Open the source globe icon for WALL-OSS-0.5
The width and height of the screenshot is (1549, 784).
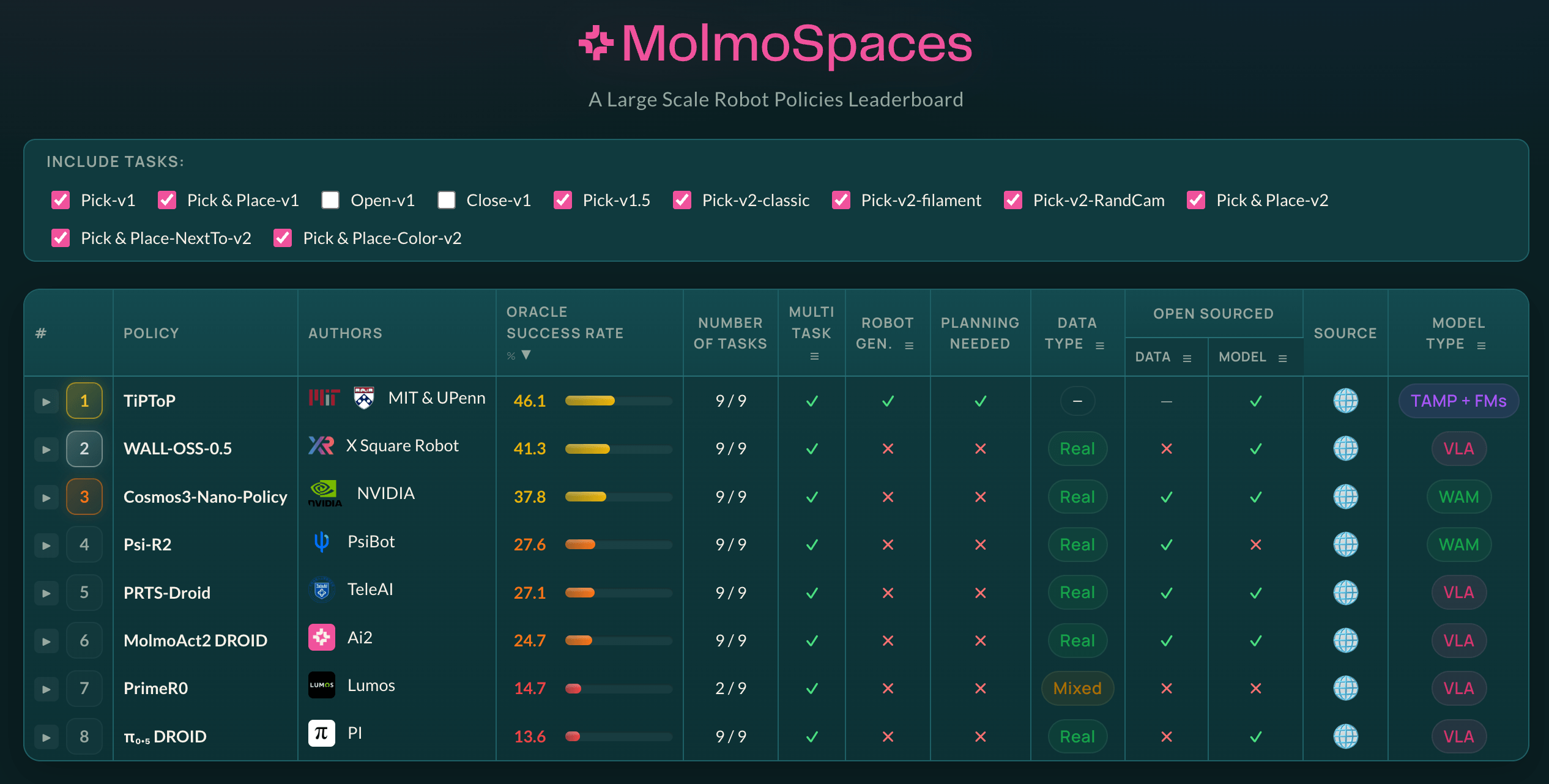pos(1345,448)
